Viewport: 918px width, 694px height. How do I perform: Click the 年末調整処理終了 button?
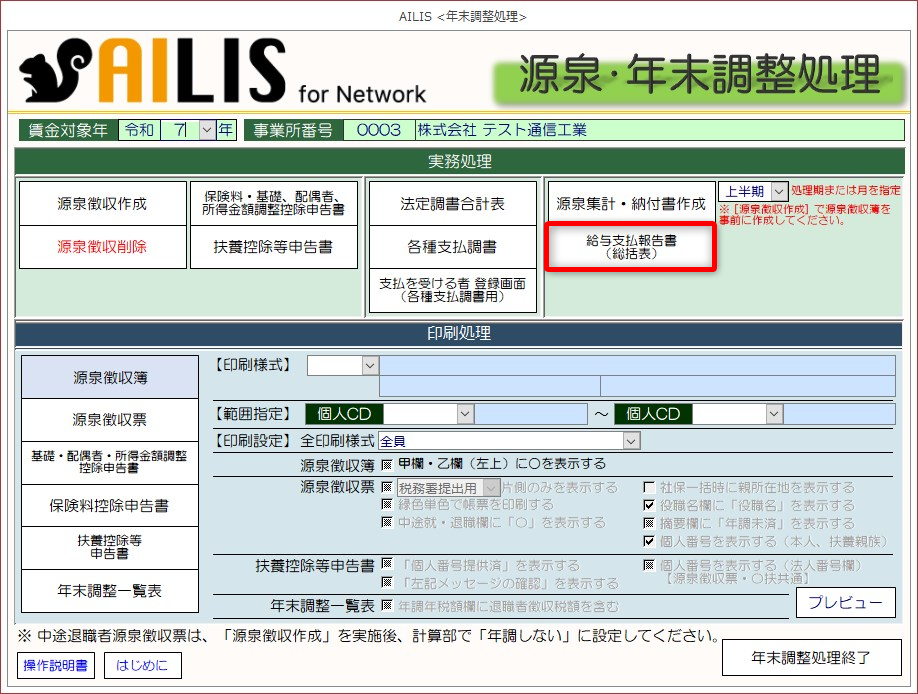[x=811, y=658]
